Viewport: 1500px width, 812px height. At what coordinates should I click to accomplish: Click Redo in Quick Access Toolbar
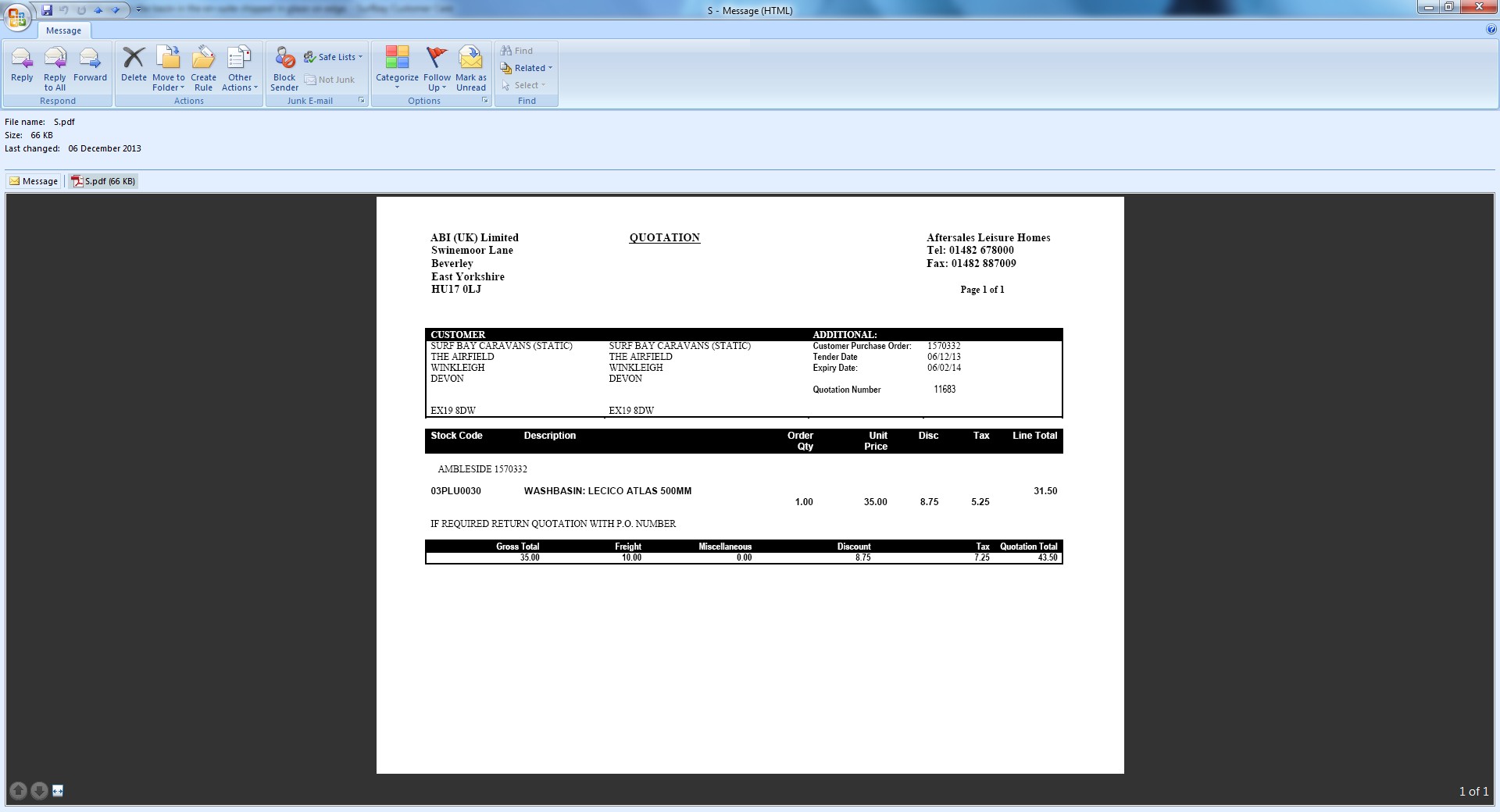[x=81, y=10]
